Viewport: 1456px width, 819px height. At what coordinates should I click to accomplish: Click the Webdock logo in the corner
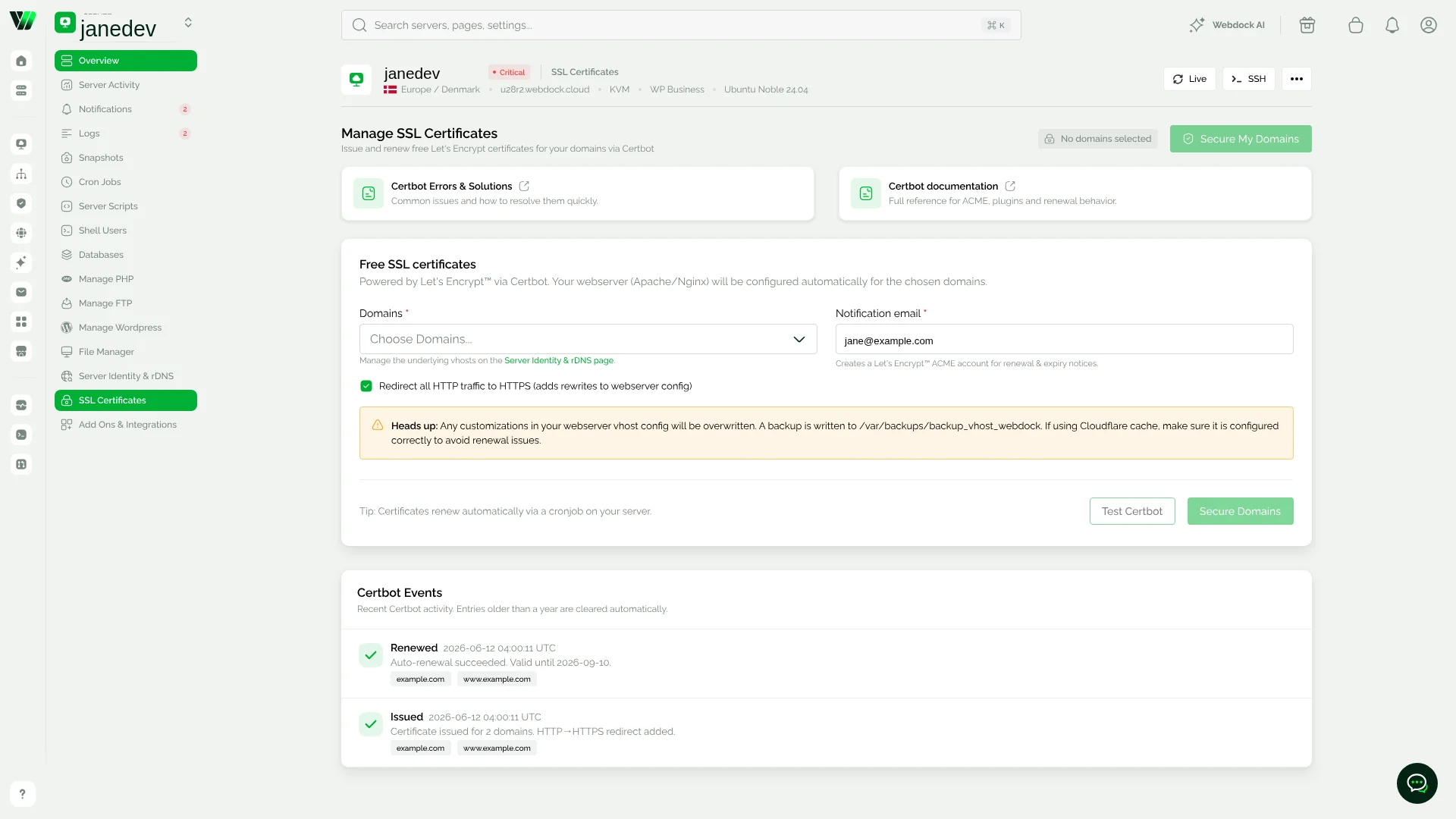(x=22, y=20)
